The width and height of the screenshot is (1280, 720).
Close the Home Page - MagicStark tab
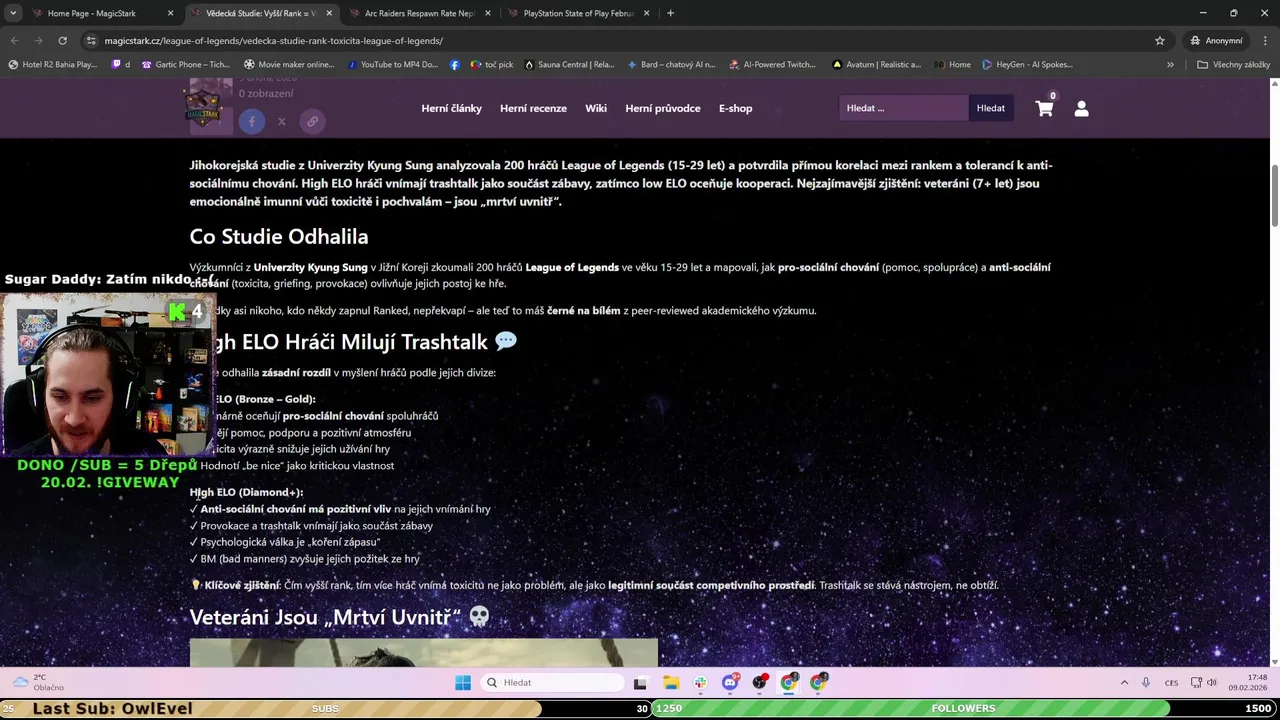[x=170, y=13]
